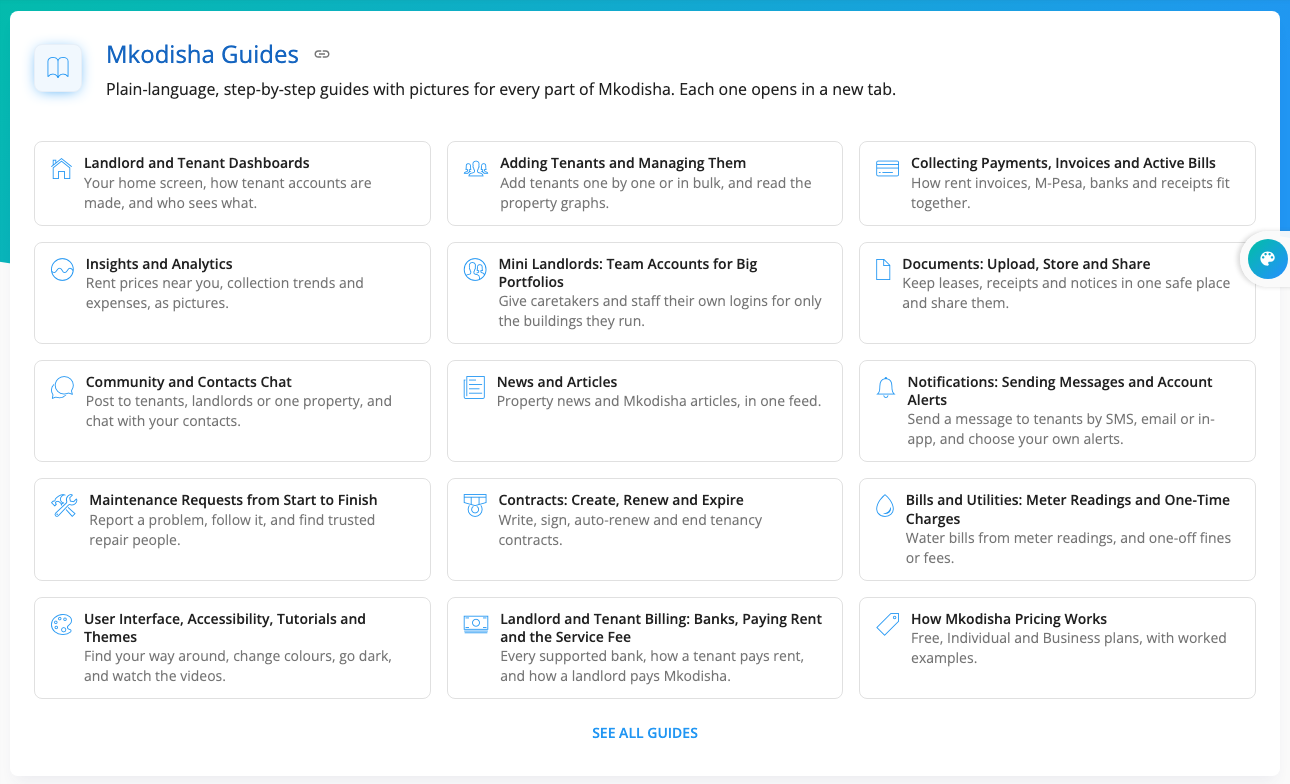This screenshot has width=1290, height=784.
Task: Open Contracts: Create, Renew and Expire guide
Action: point(621,500)
